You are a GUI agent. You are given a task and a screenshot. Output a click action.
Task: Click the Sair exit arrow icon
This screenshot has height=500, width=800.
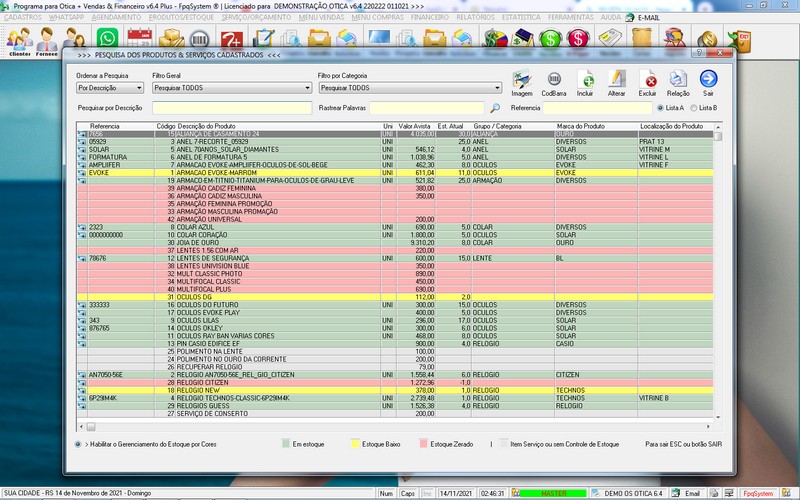[x=708, y=80]
